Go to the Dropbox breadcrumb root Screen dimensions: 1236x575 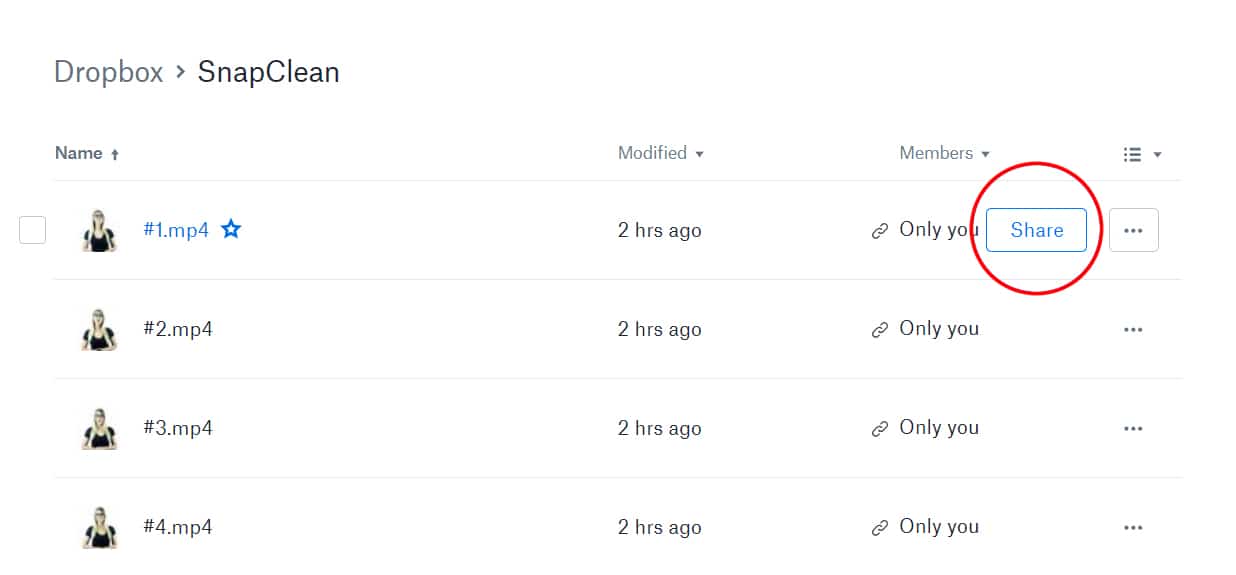click(108, 72)
